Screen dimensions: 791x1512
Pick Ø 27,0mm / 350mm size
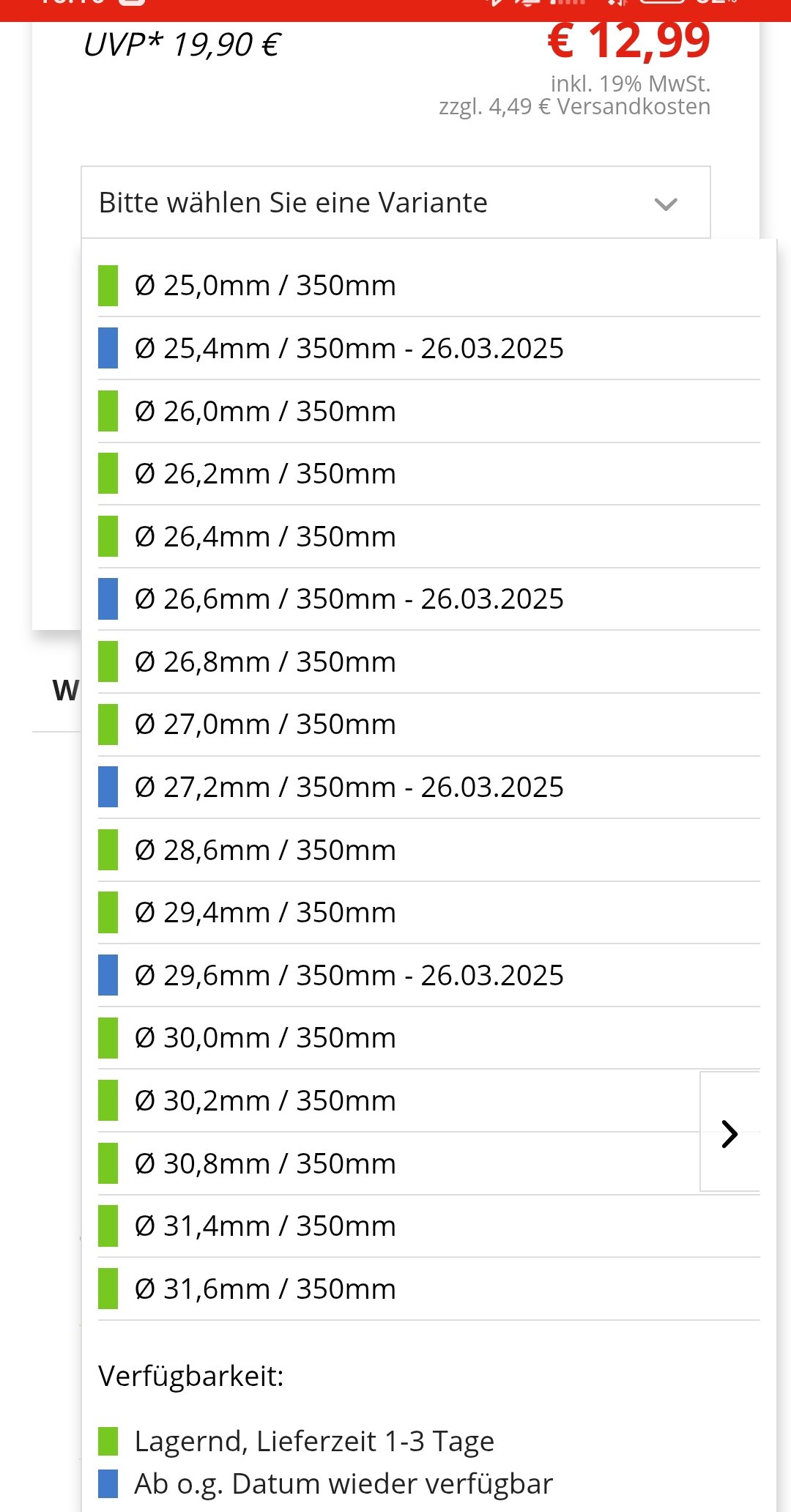click(x=265, y=724)
